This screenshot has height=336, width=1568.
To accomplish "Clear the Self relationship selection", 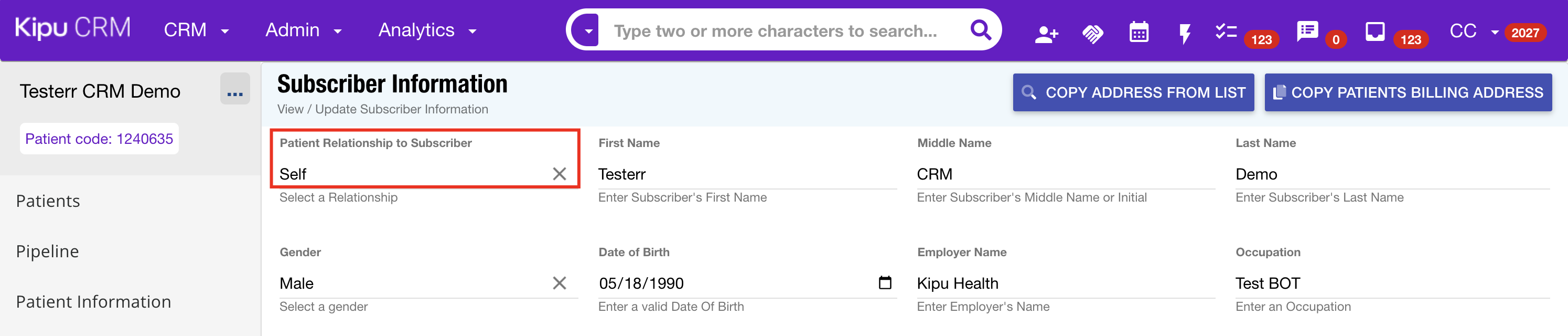I will click(559, 174).
